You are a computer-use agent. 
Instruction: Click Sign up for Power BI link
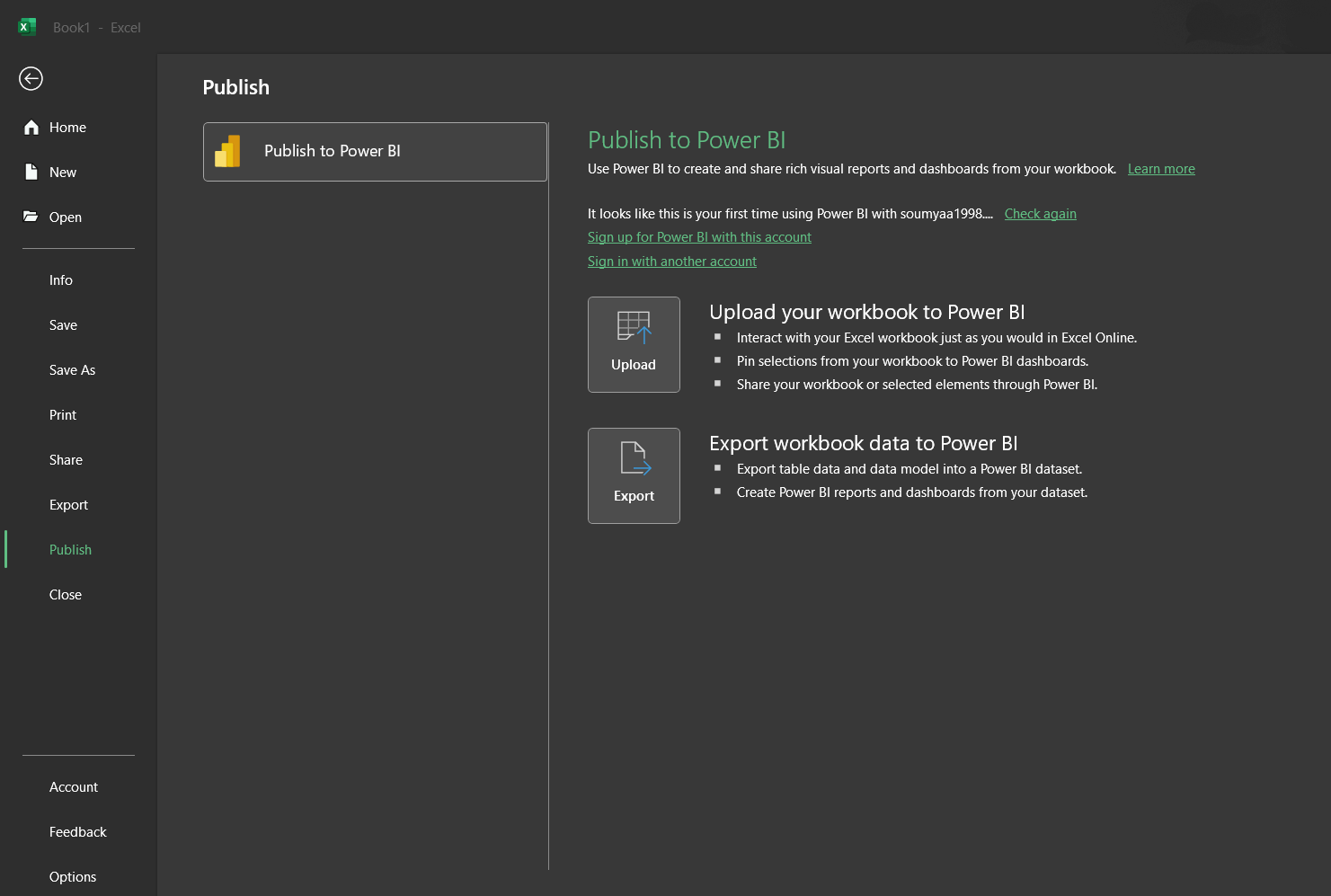[699, 237]
